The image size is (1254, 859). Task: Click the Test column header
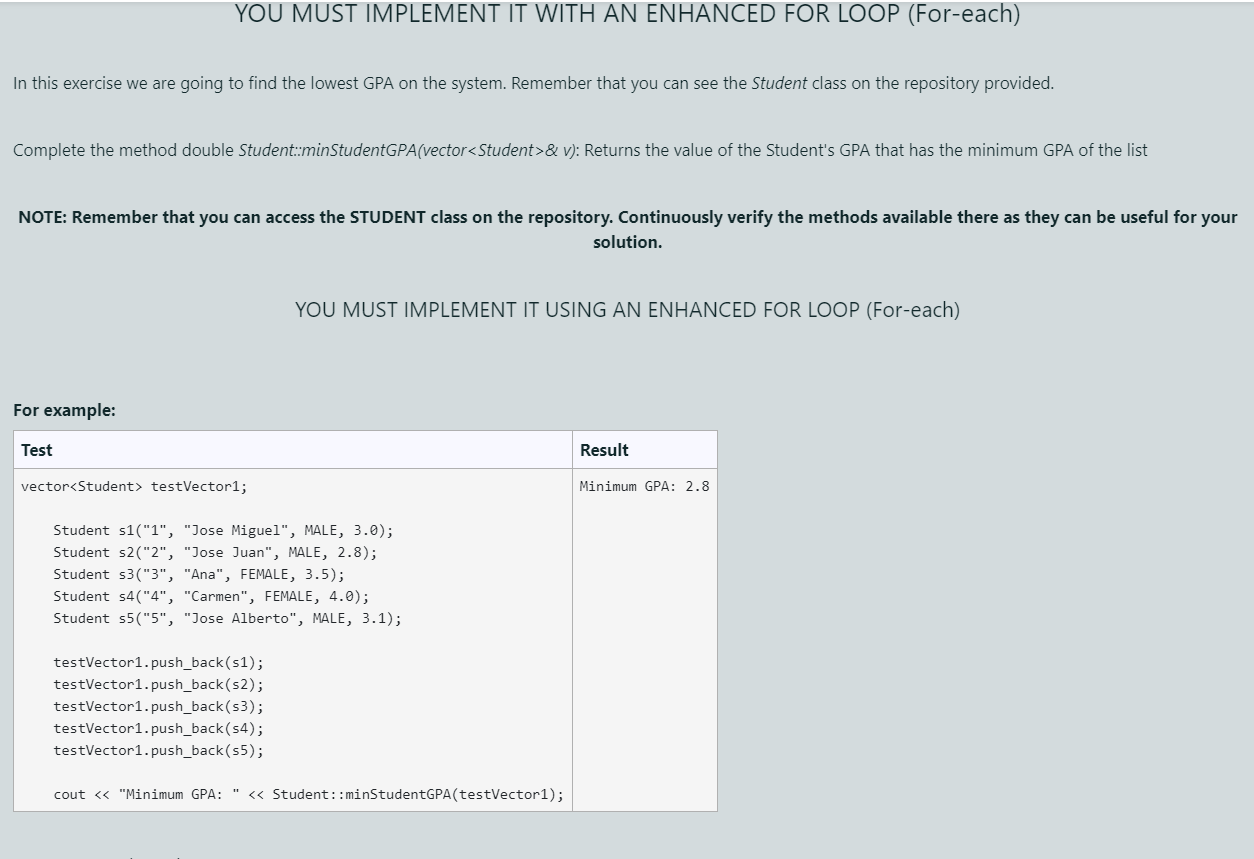click(36, 450)
